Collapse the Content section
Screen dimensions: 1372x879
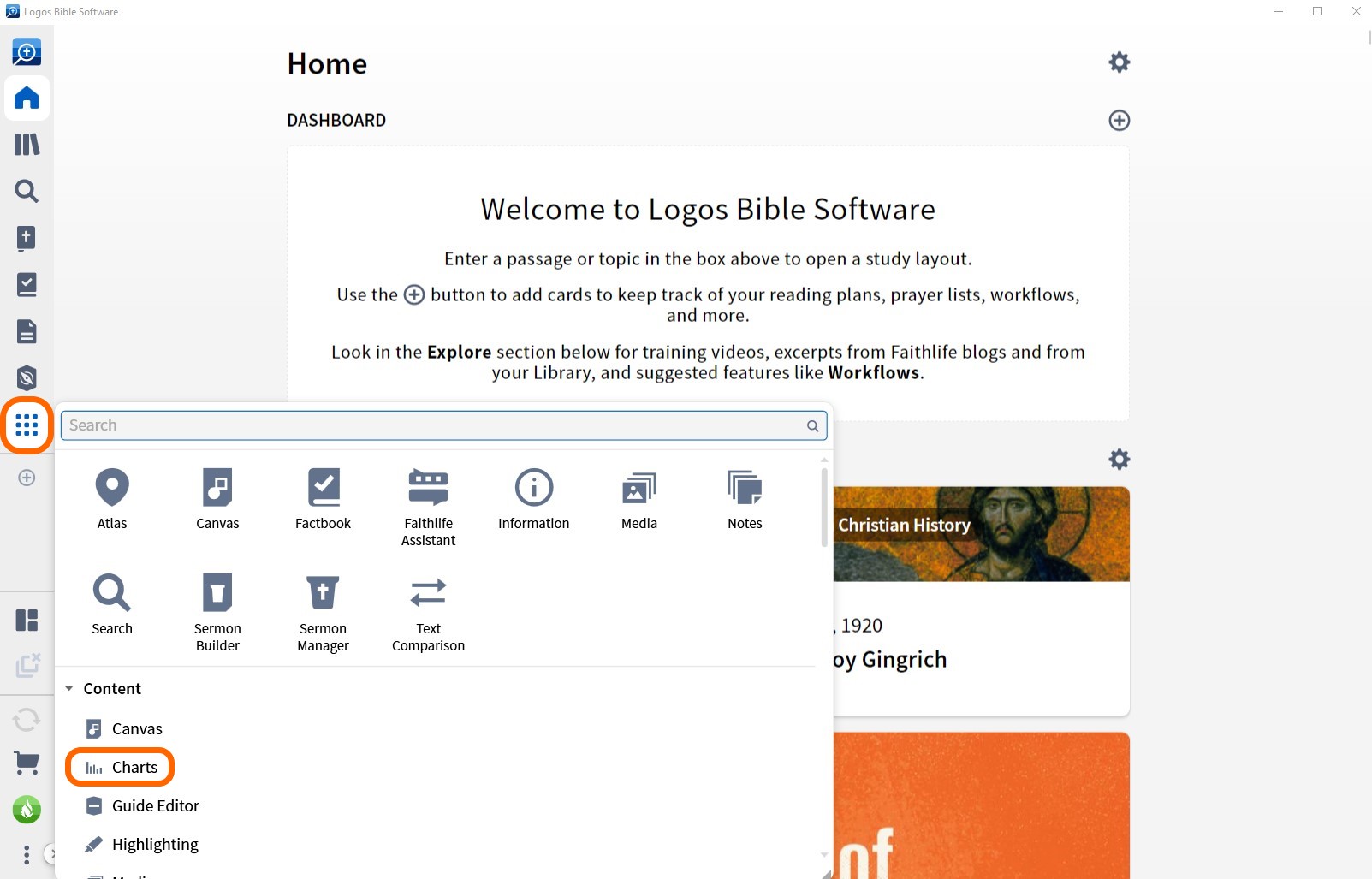click(x=69, y=688)
